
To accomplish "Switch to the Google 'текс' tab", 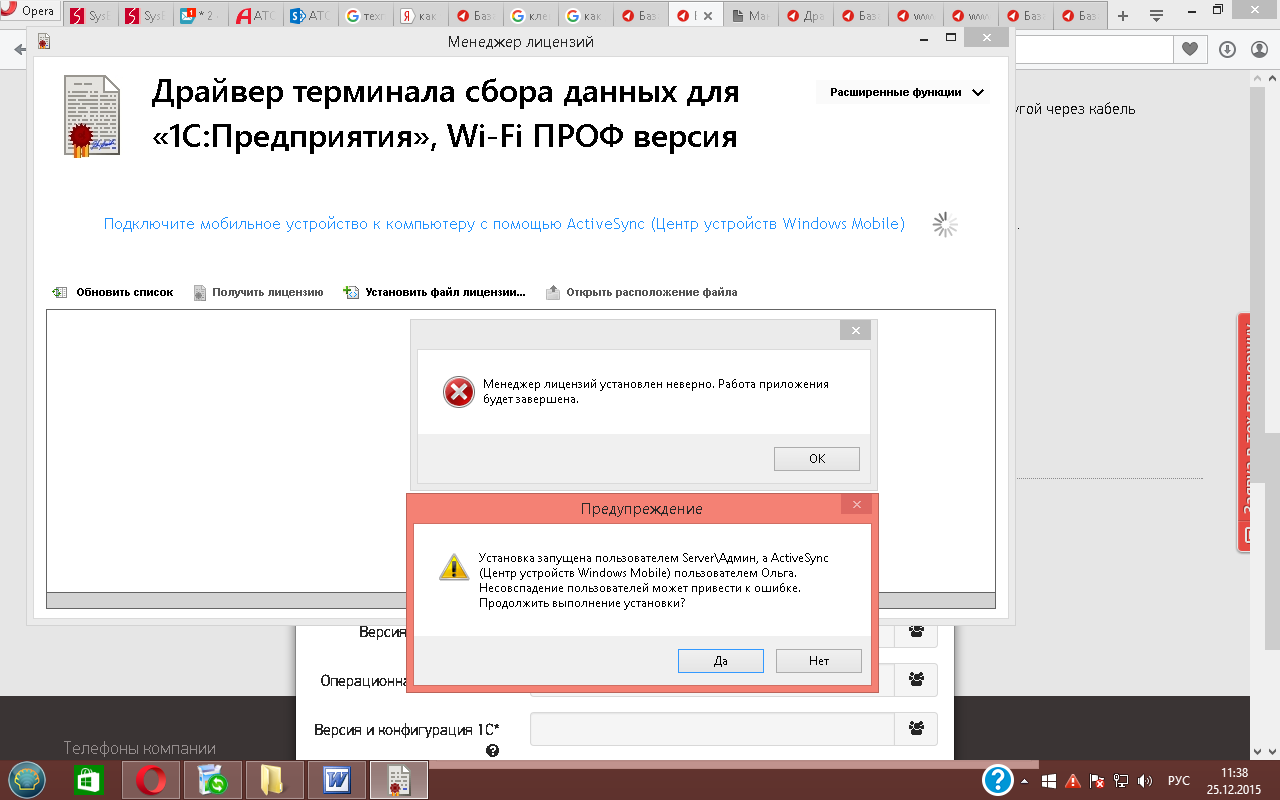I will [364, 17].
